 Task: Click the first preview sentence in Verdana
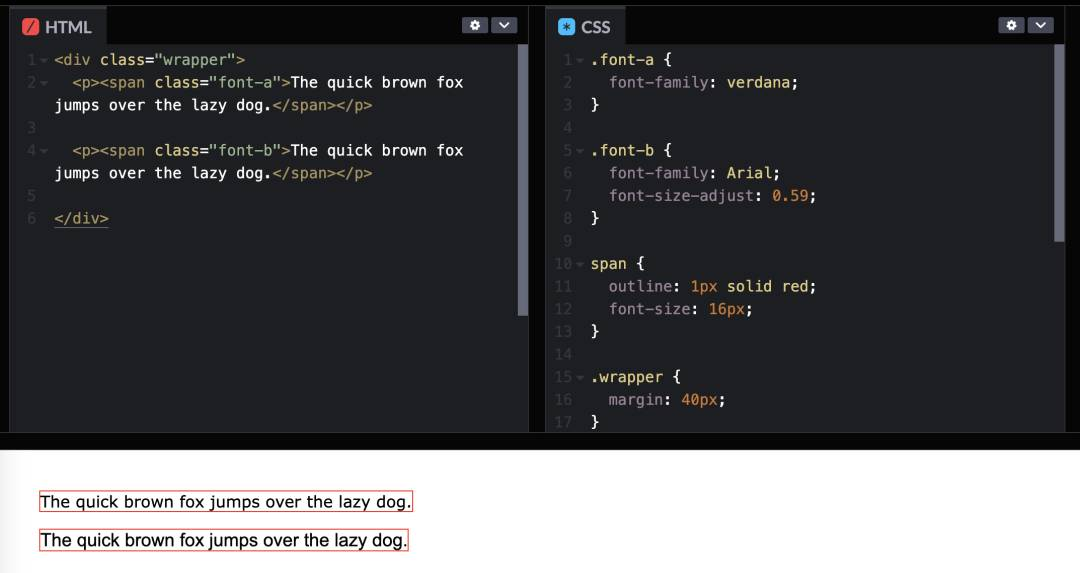(226, 501)
